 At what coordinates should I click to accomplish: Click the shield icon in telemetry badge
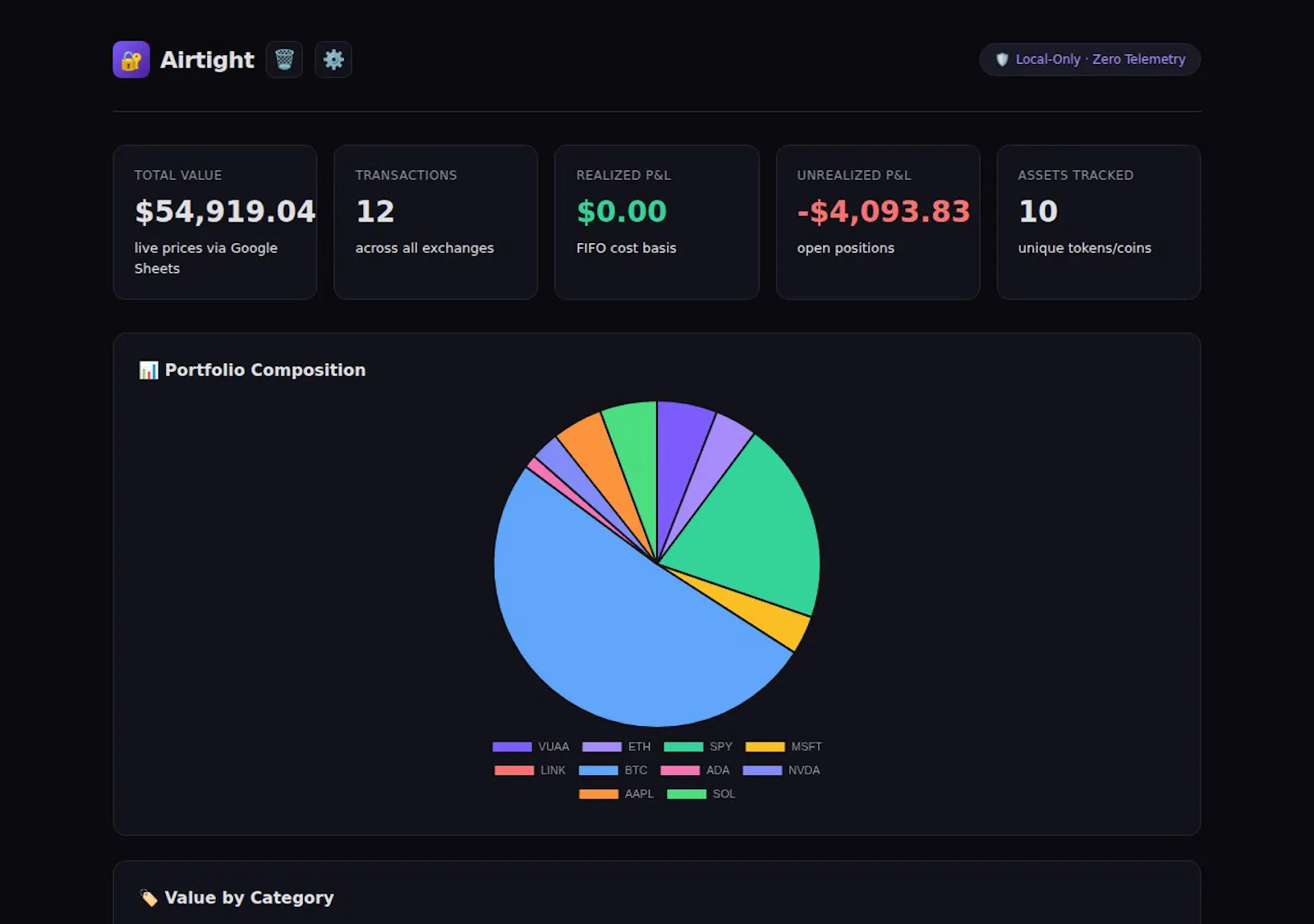(1002, 59)
